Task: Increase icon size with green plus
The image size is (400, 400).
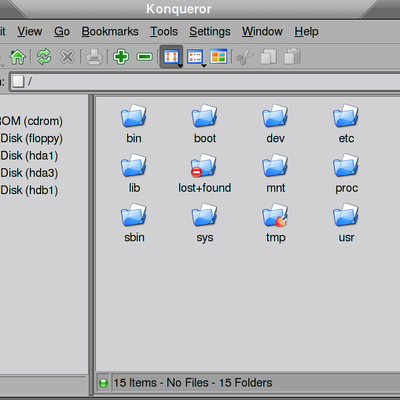Action: click(x=121, y=57)
